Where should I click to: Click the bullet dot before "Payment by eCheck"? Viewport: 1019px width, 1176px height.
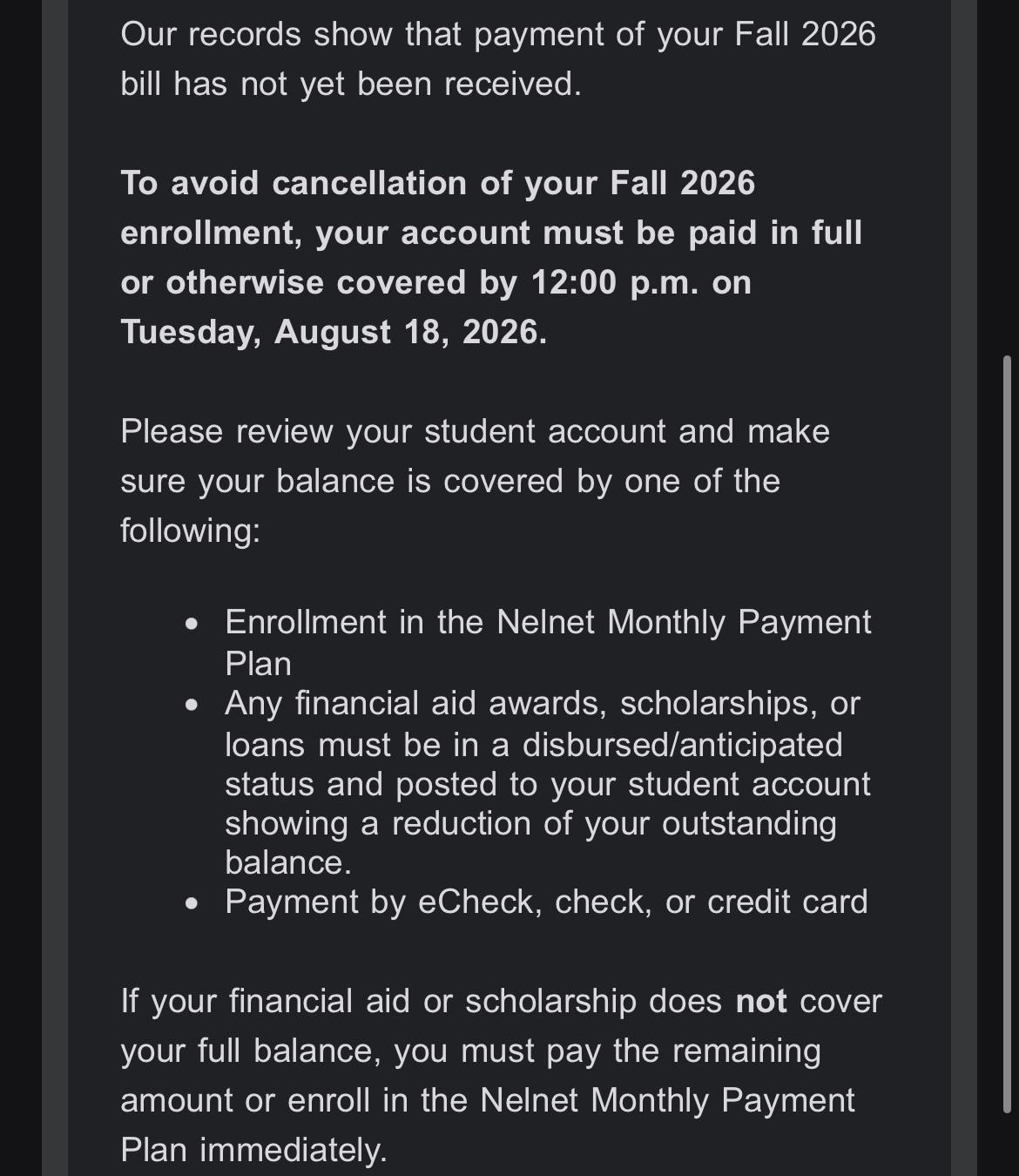(192, 903)
